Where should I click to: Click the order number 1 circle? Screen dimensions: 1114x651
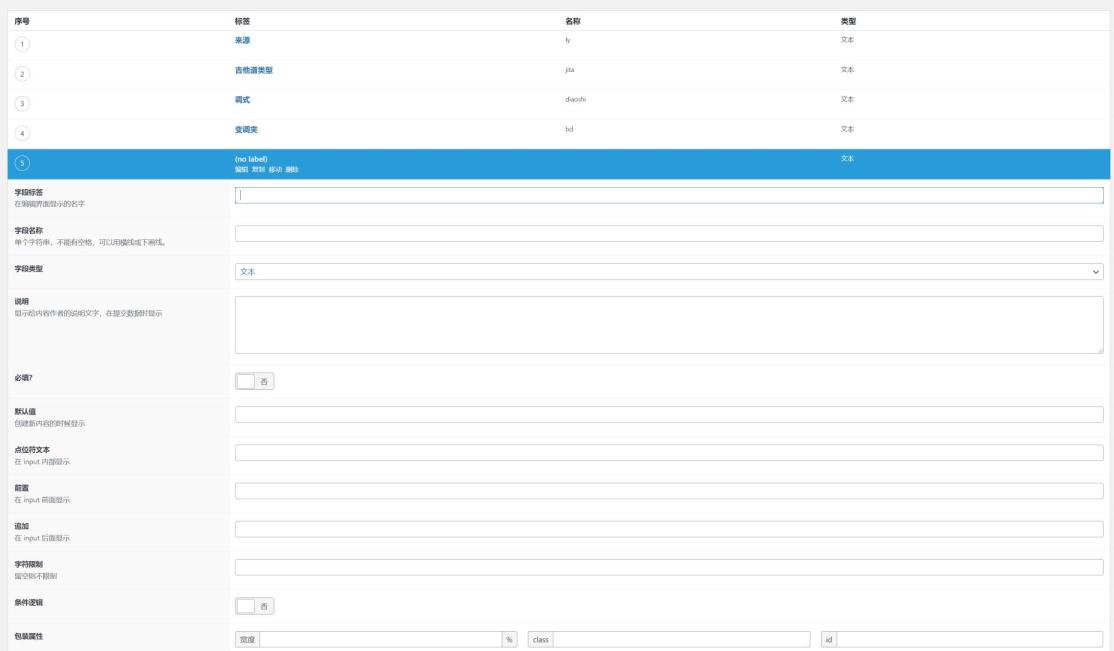point(22,44)
